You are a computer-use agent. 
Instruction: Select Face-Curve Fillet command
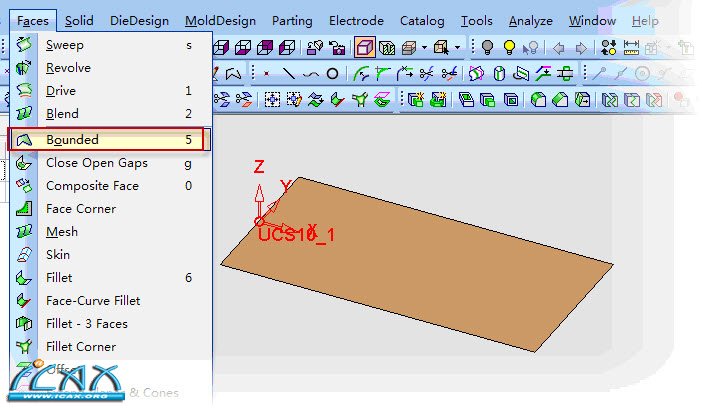[110, 301]
